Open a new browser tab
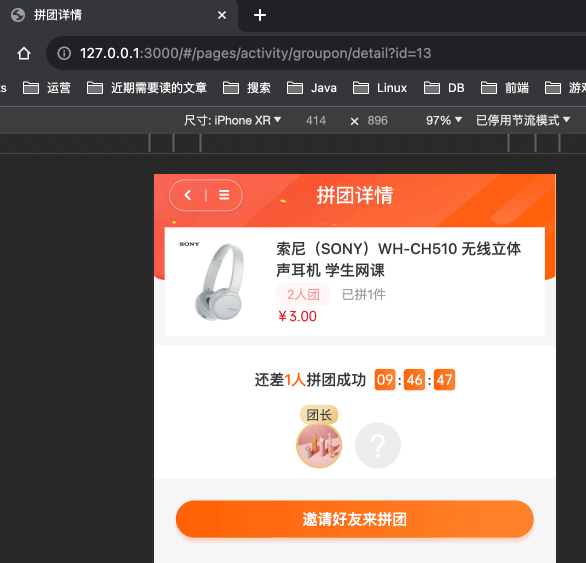Viewport: 586px width, 563px height. point(260,15)
